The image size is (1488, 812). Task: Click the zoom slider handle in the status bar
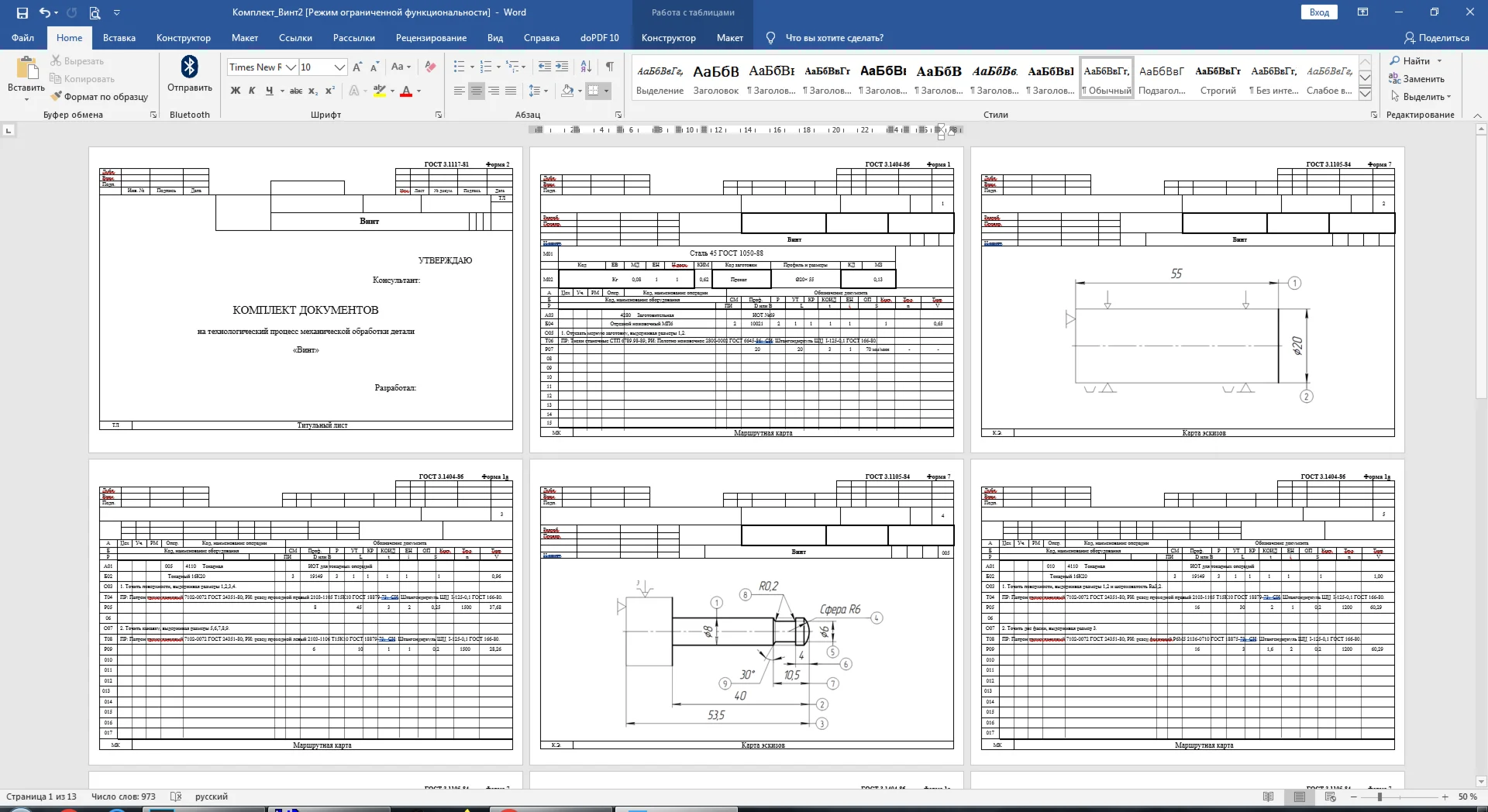coord(1379,797)
